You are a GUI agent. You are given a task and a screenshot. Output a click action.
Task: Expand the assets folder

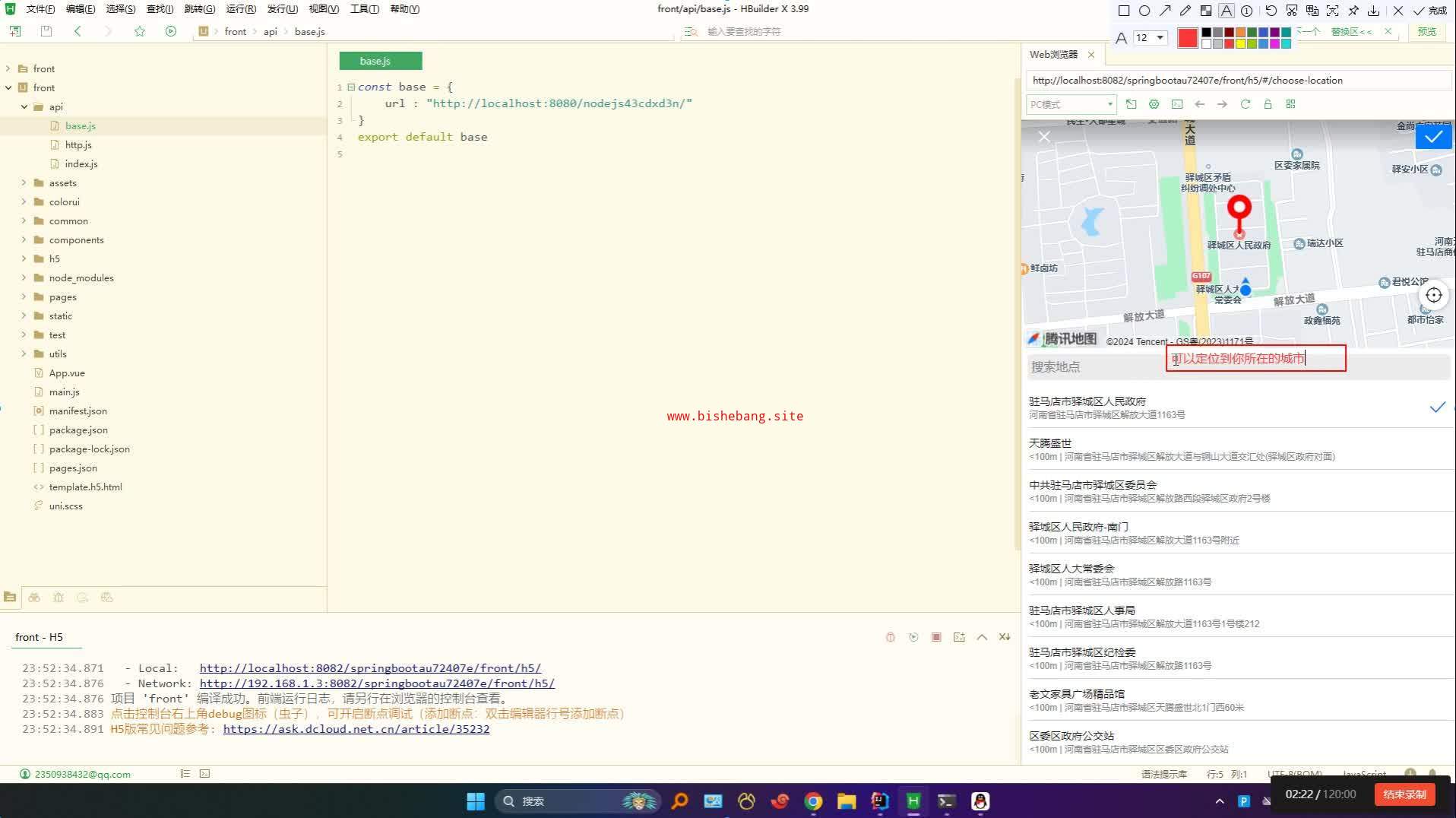coord(24,182)
